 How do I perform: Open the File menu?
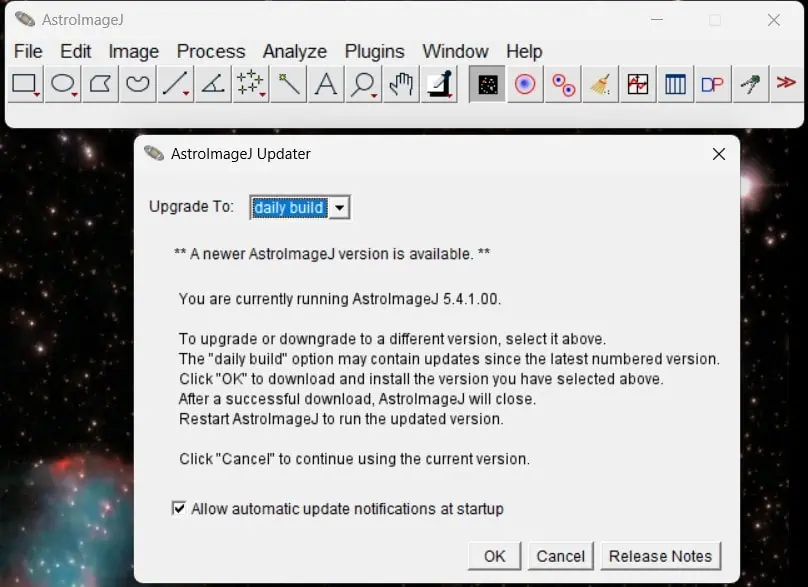[x=28, y=52]
